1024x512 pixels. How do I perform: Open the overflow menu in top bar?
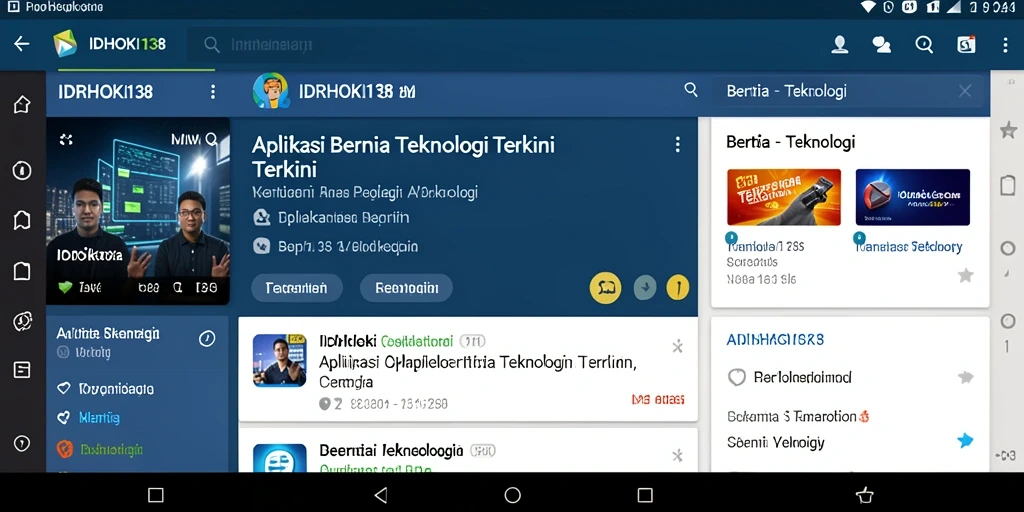(1005, 44)
